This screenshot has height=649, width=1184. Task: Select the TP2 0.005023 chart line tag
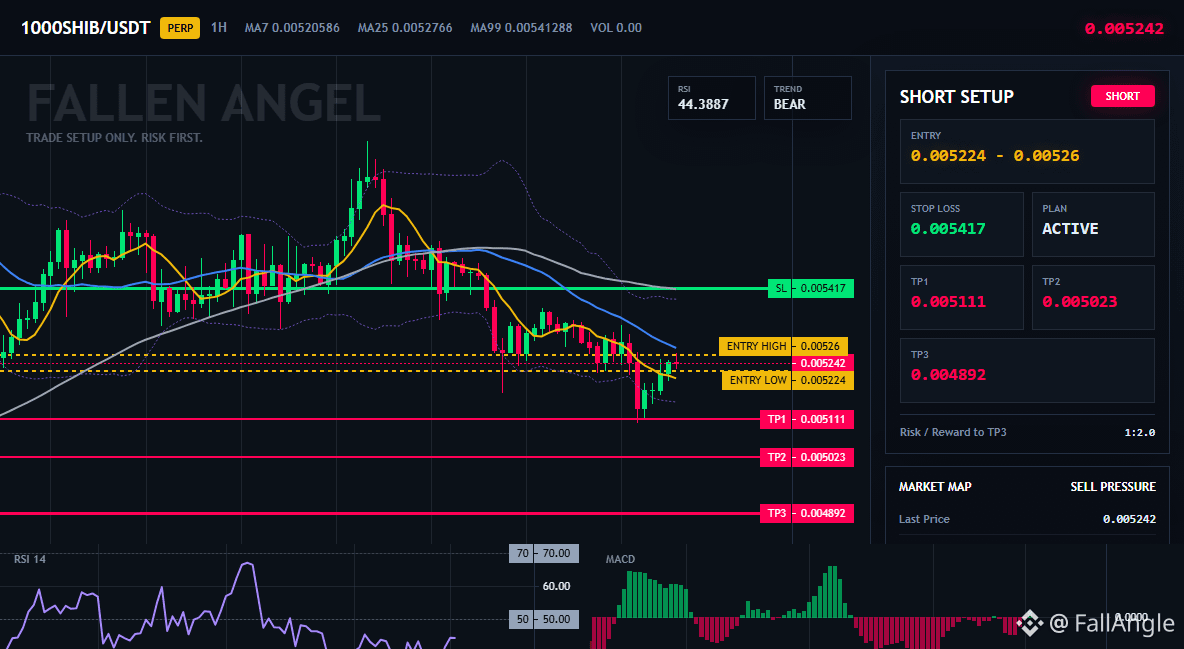(x=806, y=457)
